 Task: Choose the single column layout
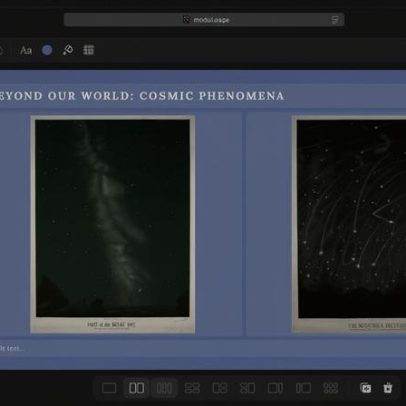(x=109, y=388)
